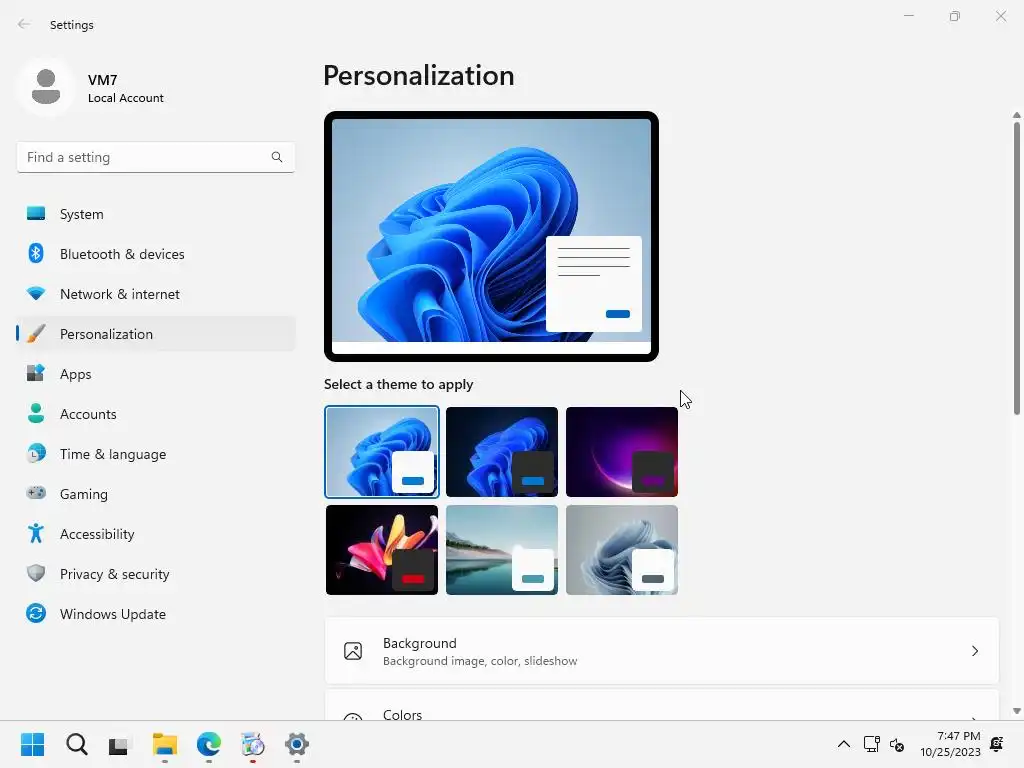Screen dimensions: 1024x768
Task: Click the Windows Update sync icon
Action: pyautogui.click(x=36, y=613)
